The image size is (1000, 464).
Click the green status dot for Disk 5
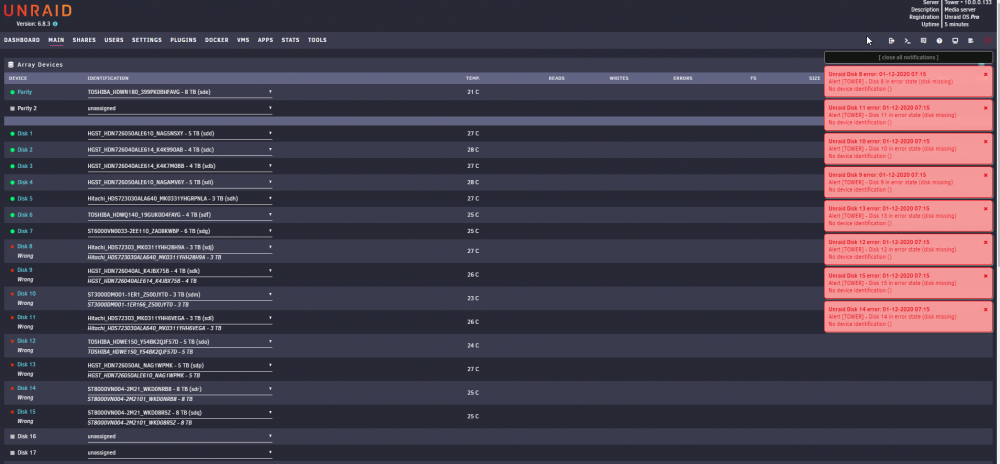tap(12, 199)
